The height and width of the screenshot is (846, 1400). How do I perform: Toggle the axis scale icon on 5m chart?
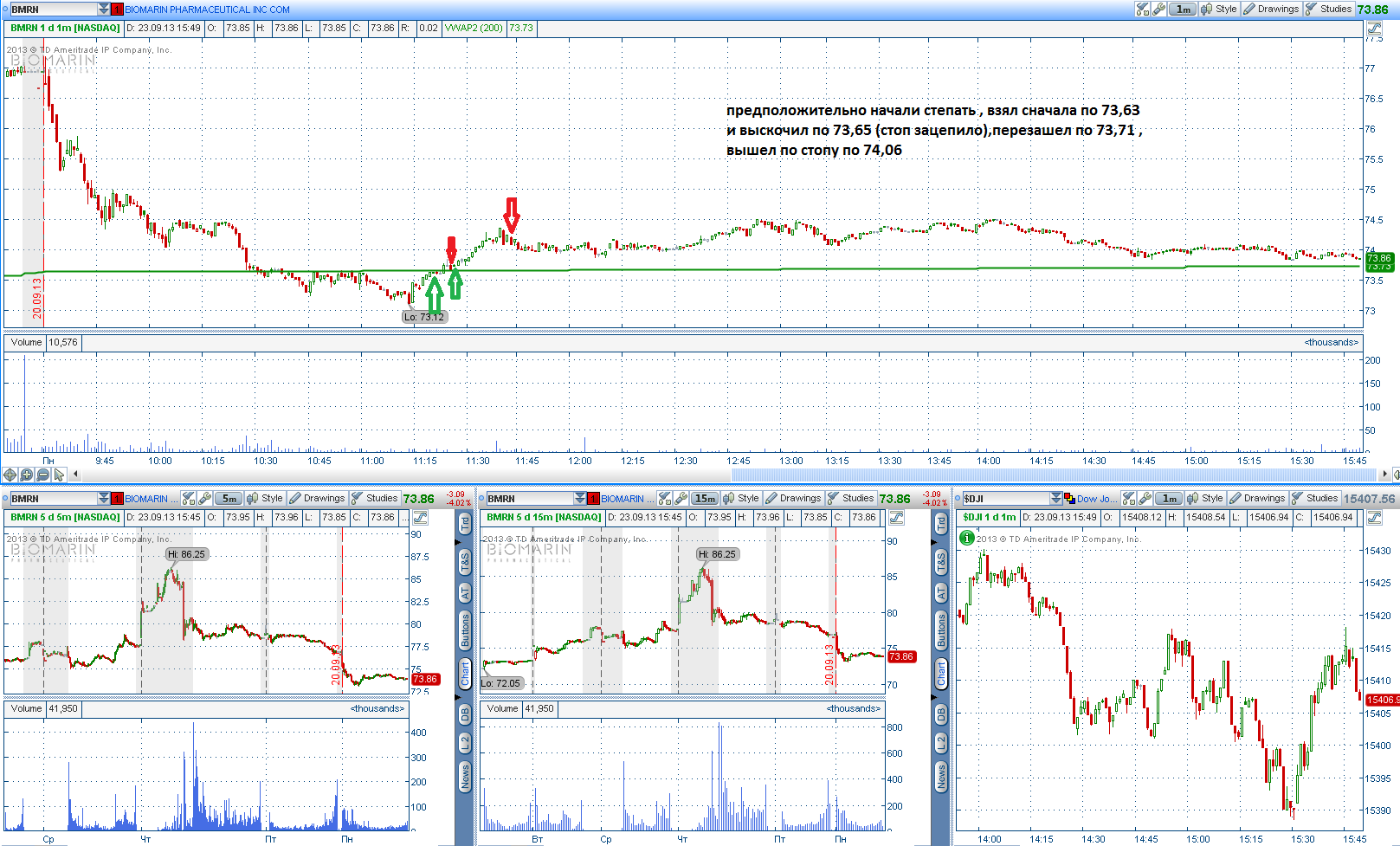[420, 518]
